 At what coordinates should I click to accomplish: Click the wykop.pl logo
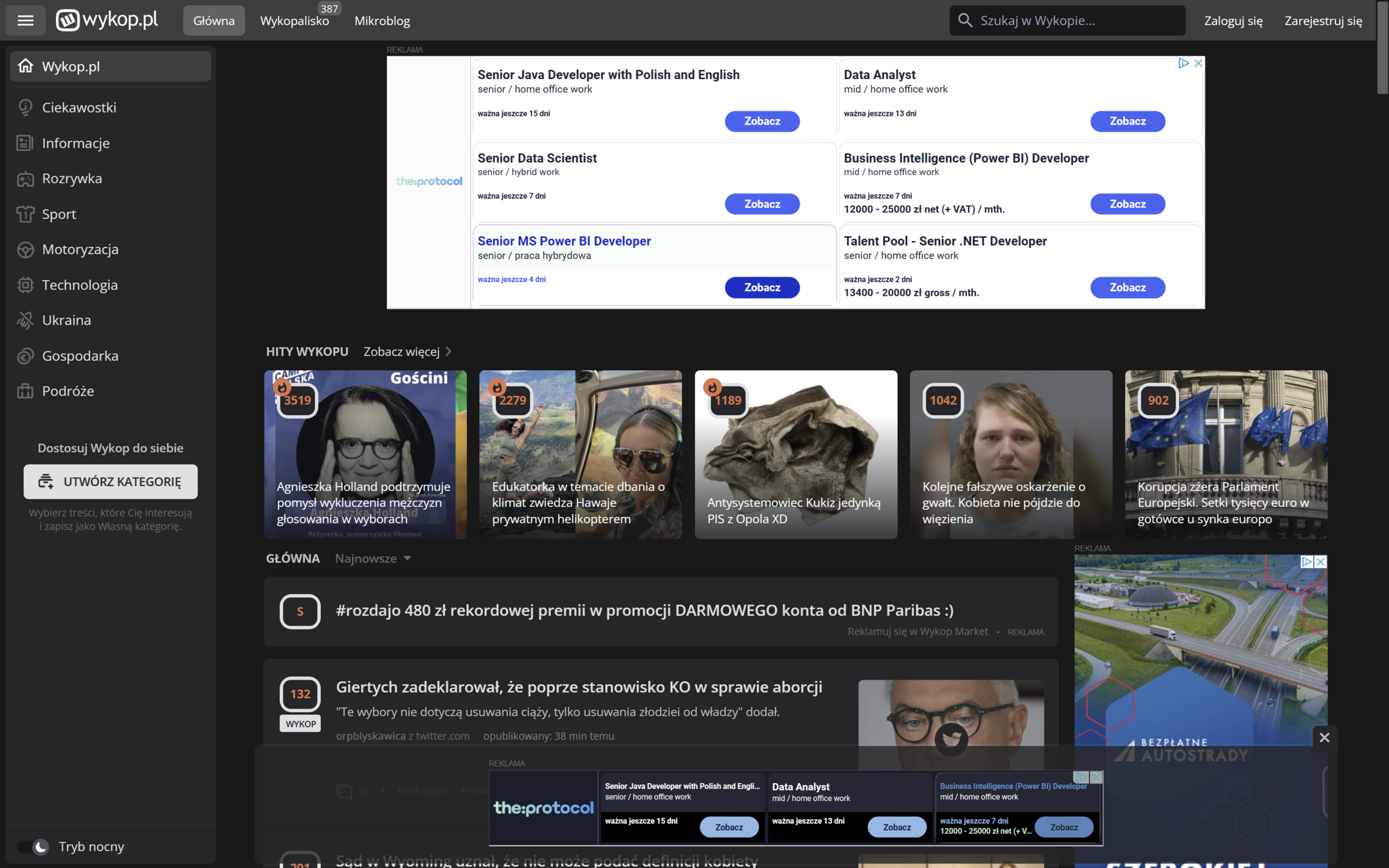(x=107, y=20)
